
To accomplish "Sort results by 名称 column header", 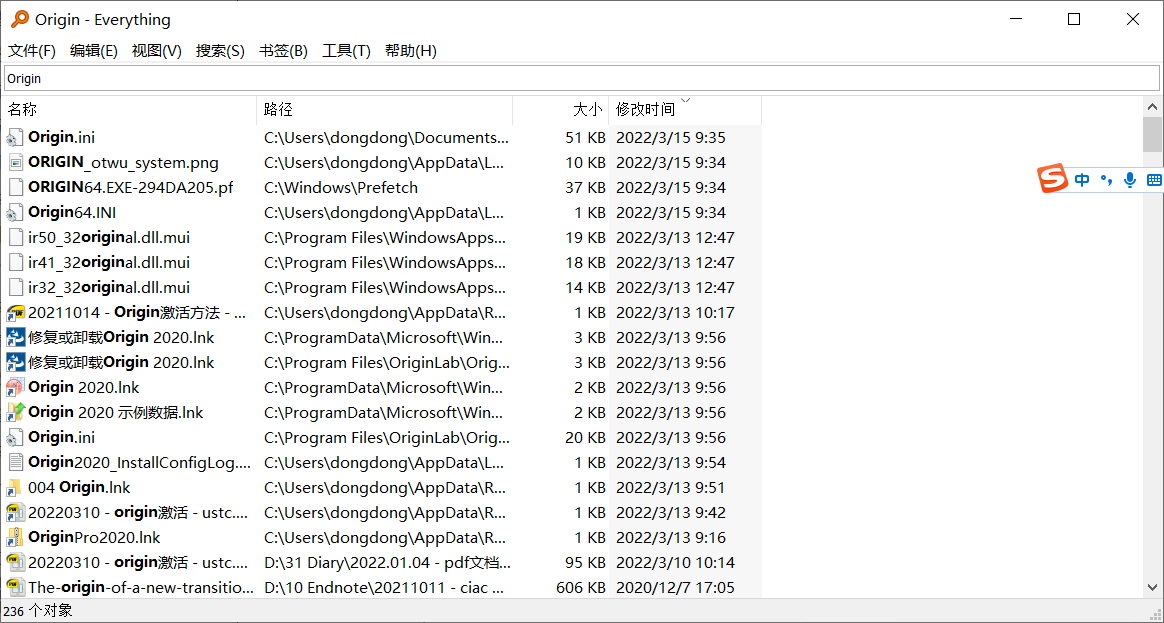I will click(22, 109).
